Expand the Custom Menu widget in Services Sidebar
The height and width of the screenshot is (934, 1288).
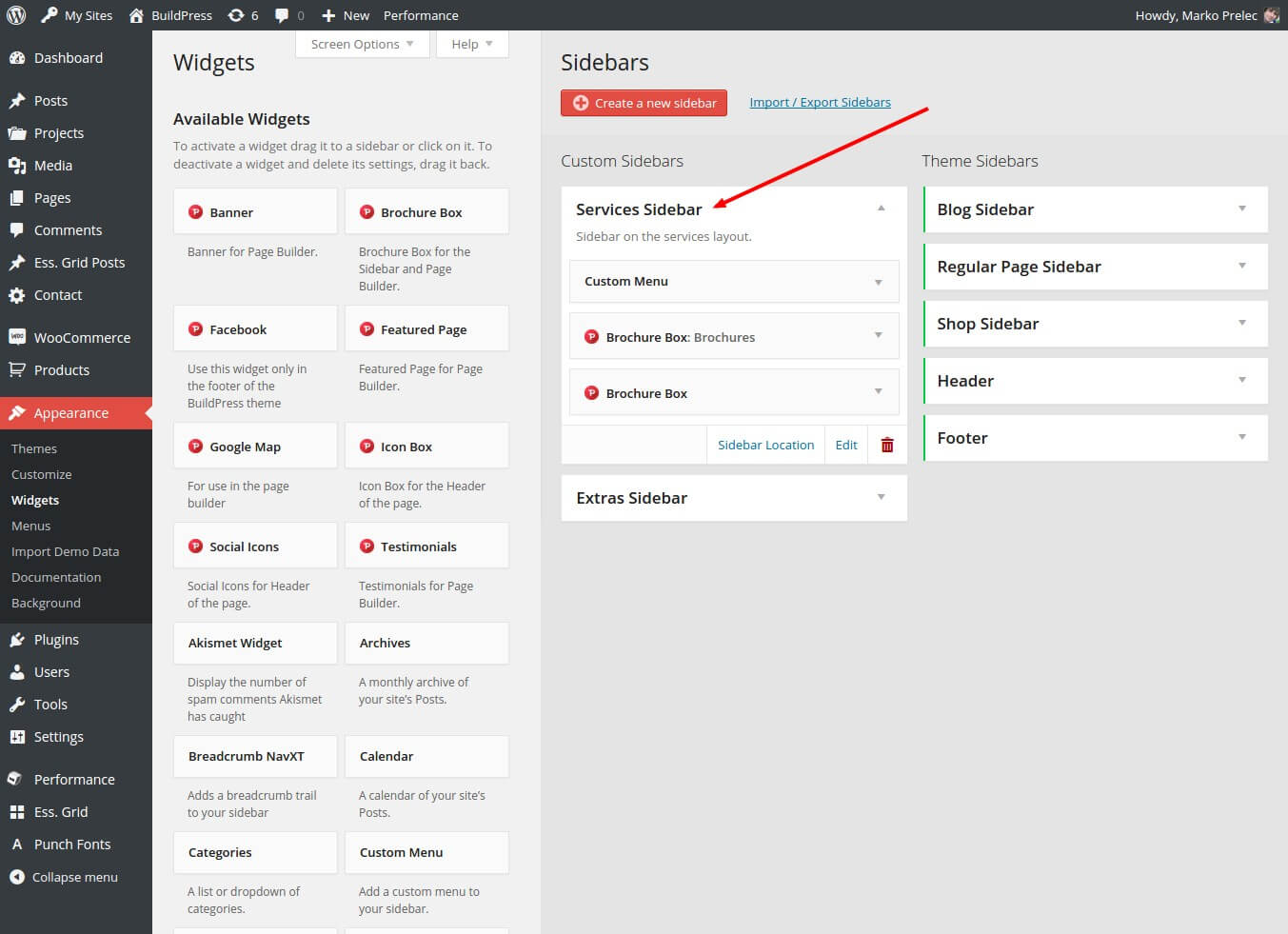coord(879,282)
